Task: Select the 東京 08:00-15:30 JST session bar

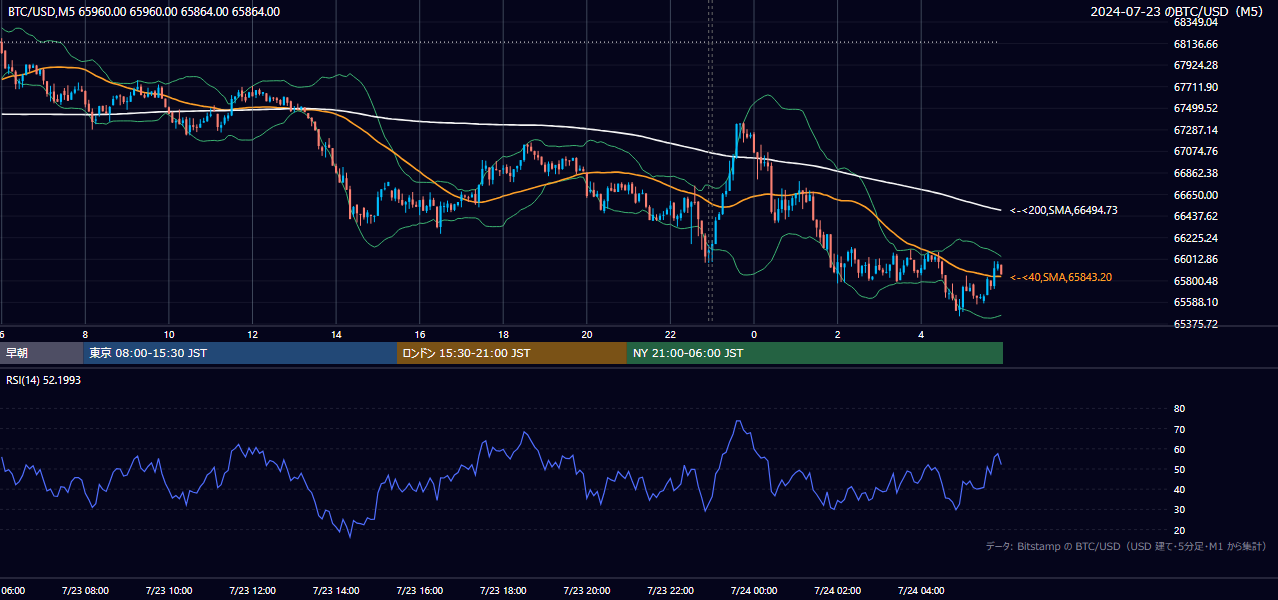Action: [240, 353]
